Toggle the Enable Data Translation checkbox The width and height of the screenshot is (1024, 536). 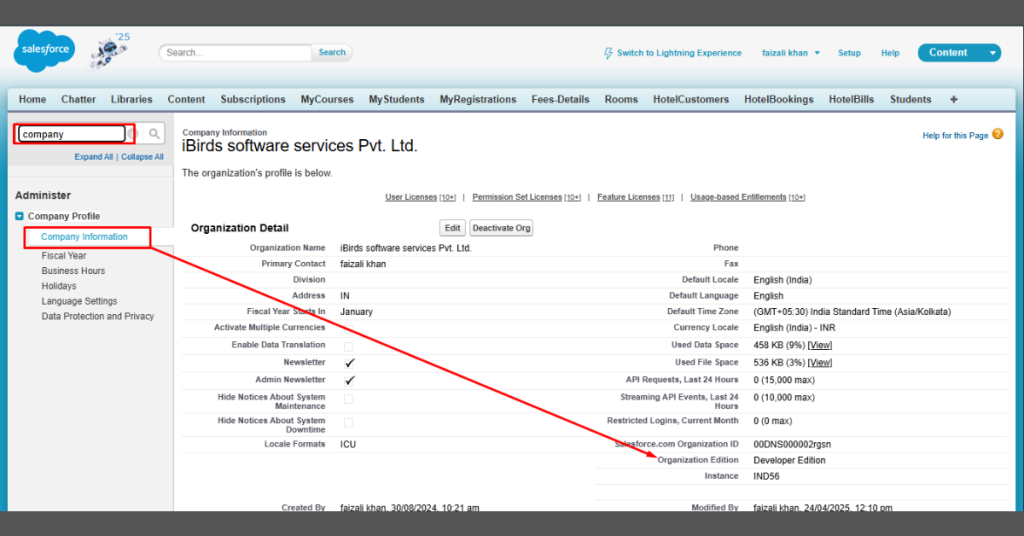[x=349, y=346]
